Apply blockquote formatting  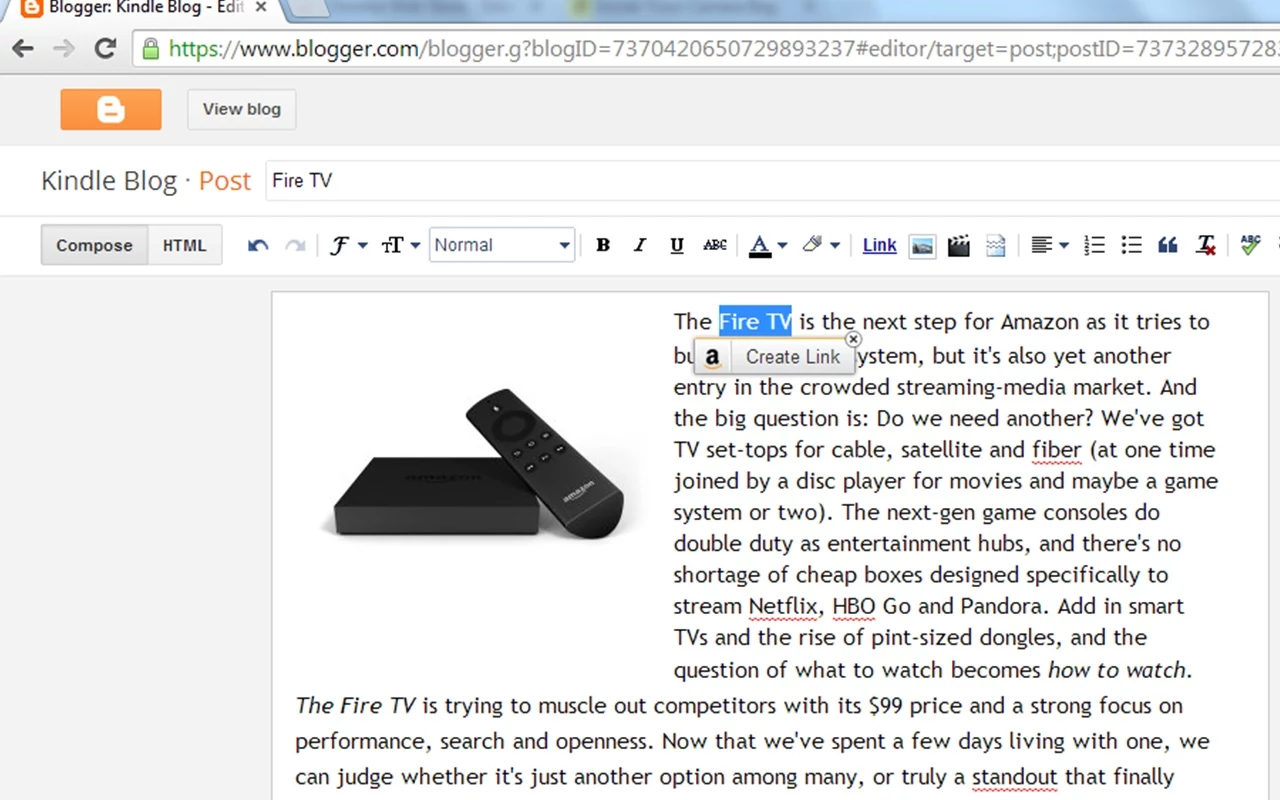(x=1168, y=245)
